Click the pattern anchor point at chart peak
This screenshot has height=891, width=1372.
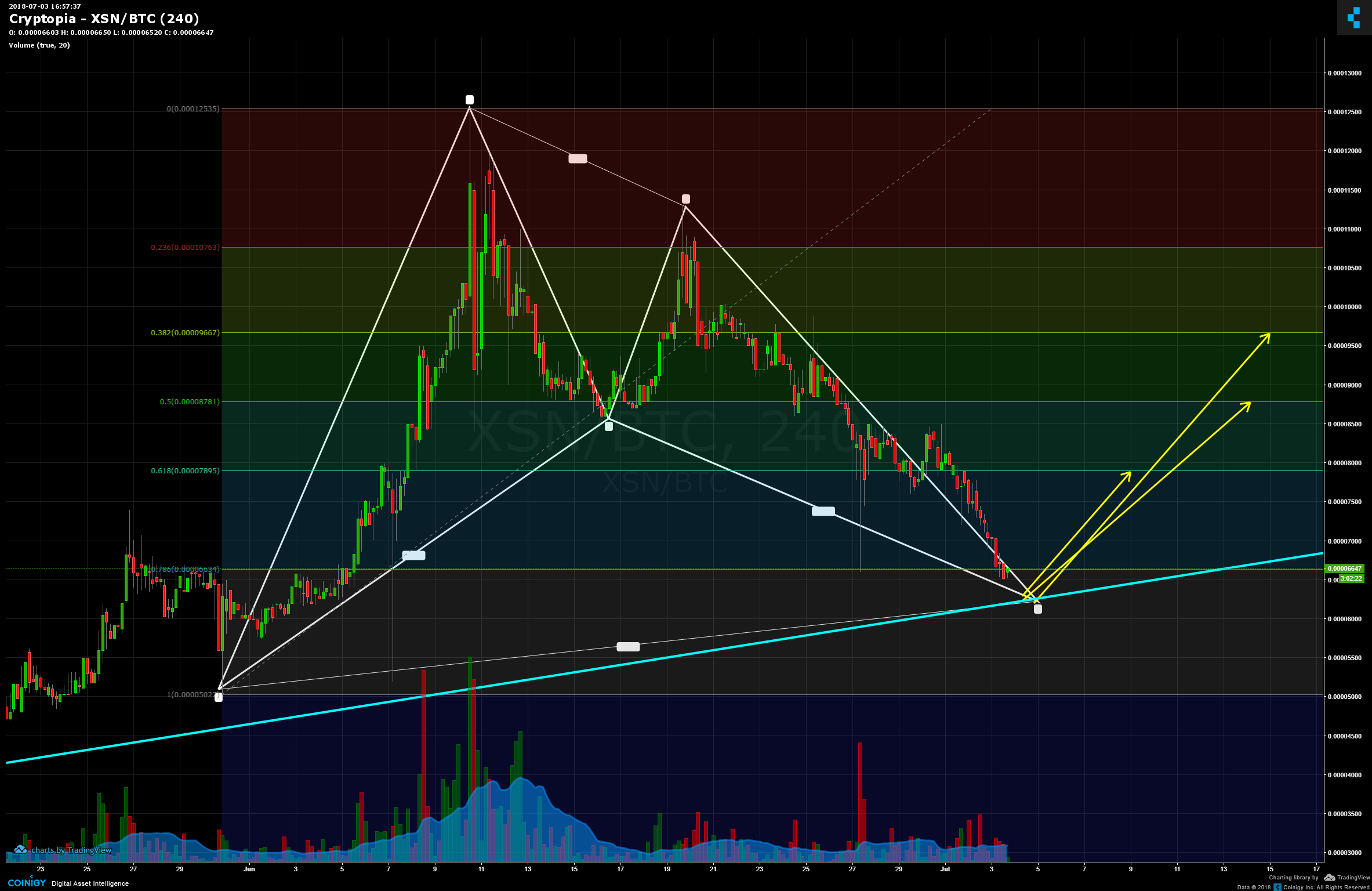pyautogui.click(x=470, y=100)
